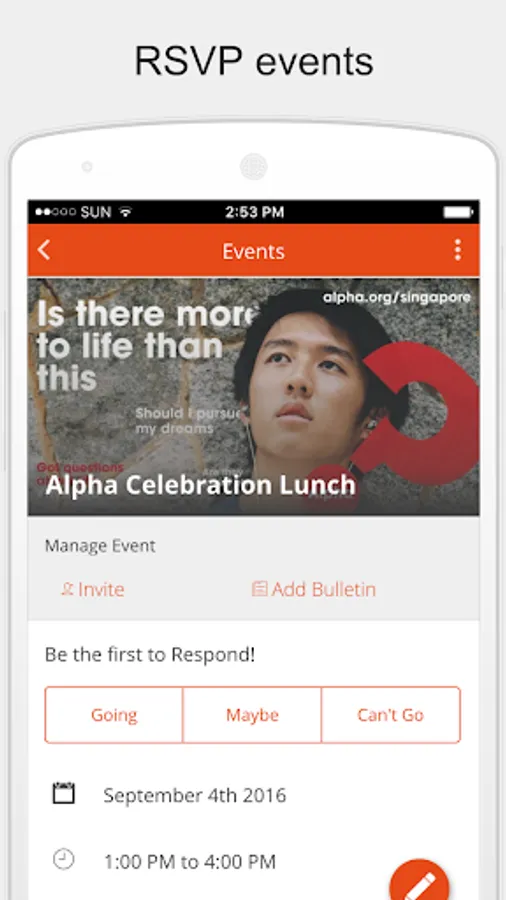
Task: Tap the 1:00 PM to 4:00 PM row
Action: [x=254, y=861]
